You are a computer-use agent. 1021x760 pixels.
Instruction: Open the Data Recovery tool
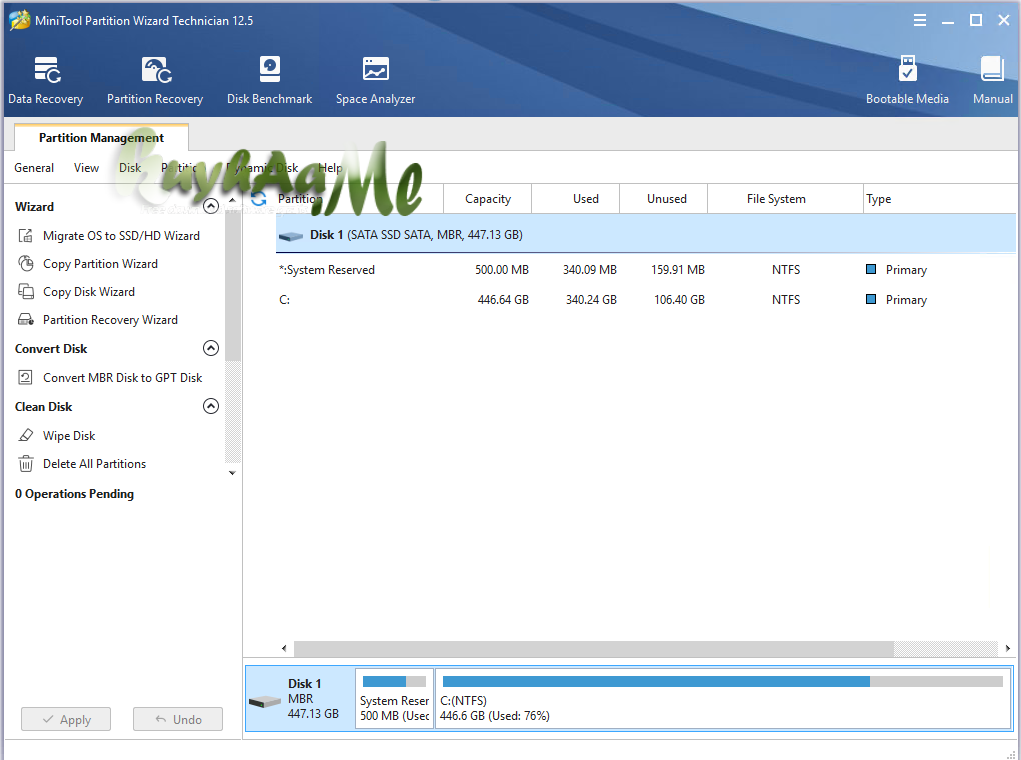coord(46,80)
